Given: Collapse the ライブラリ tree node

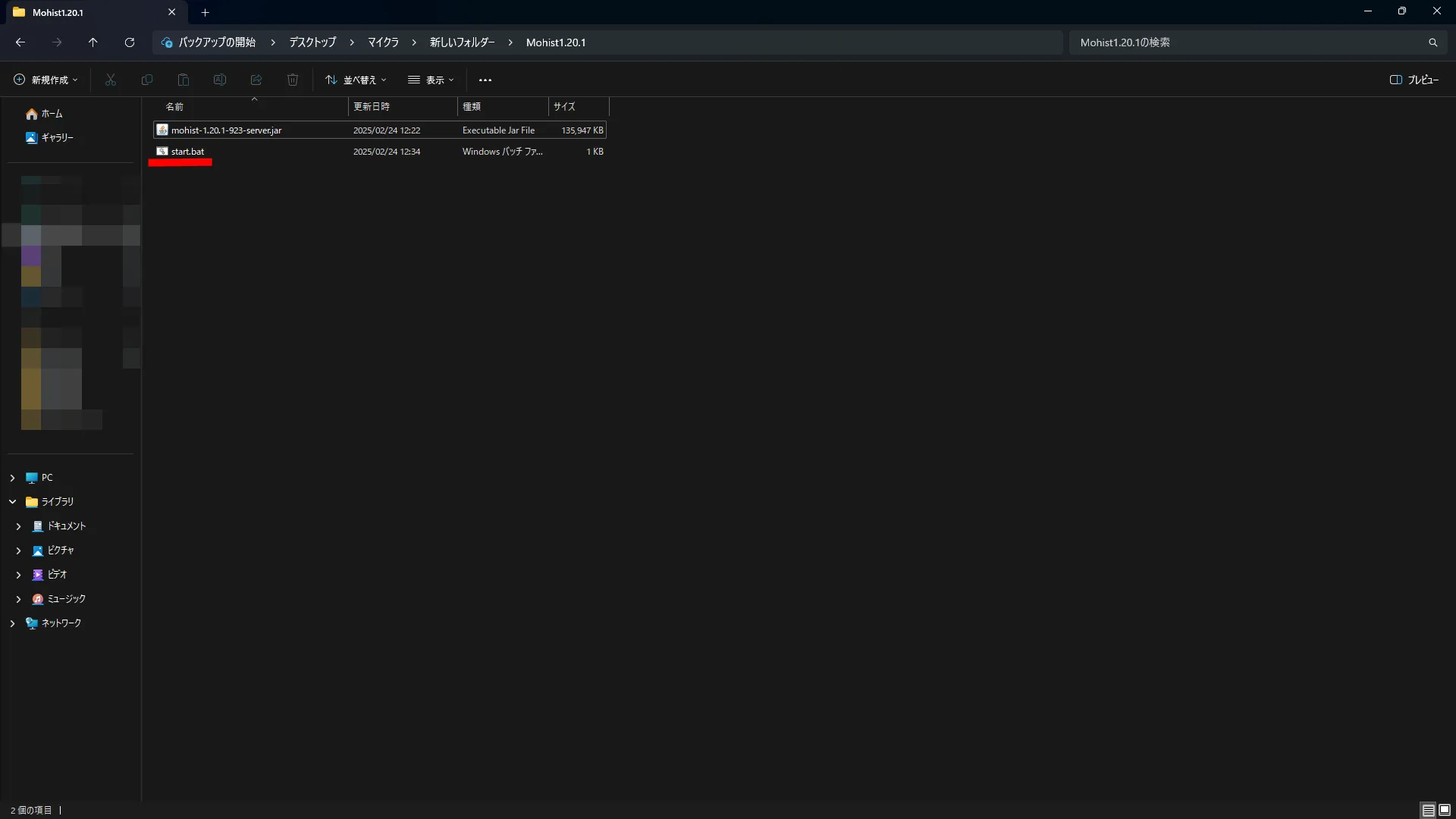Looking at the screenshot, I should point(12,502).
